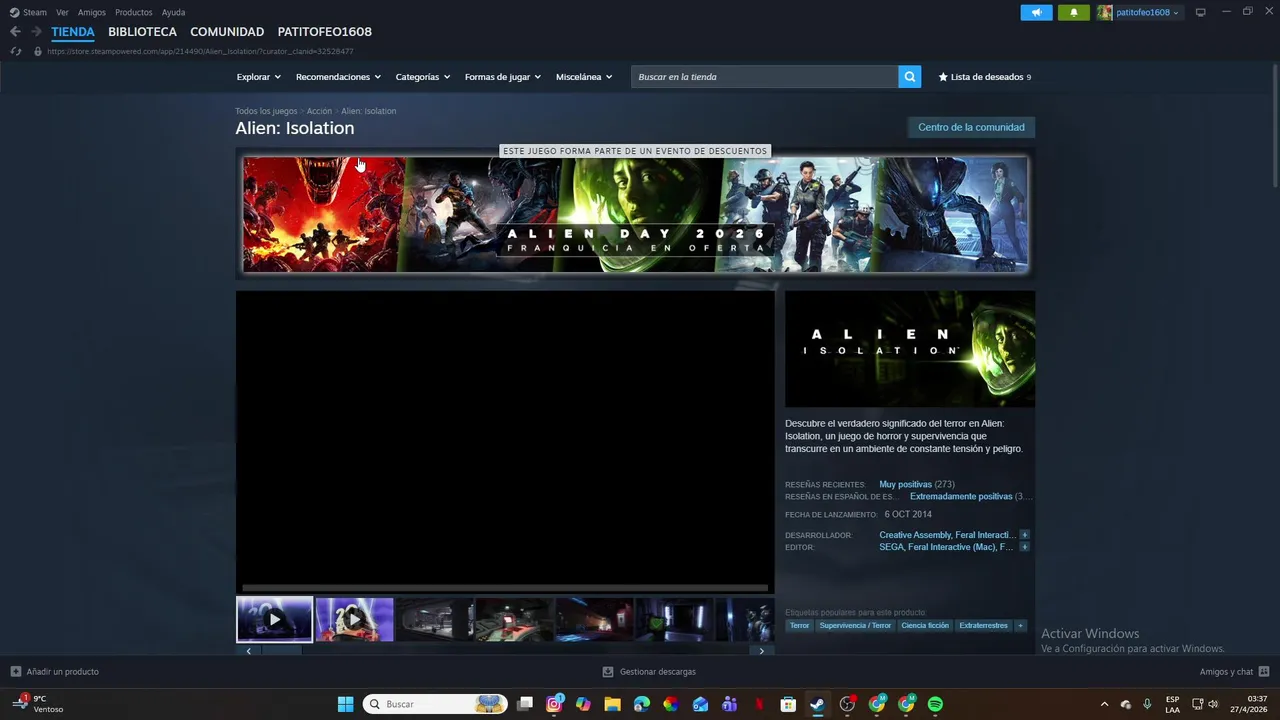Open the patitofeo1608 account dropdown

click(x=1139, y=12)
